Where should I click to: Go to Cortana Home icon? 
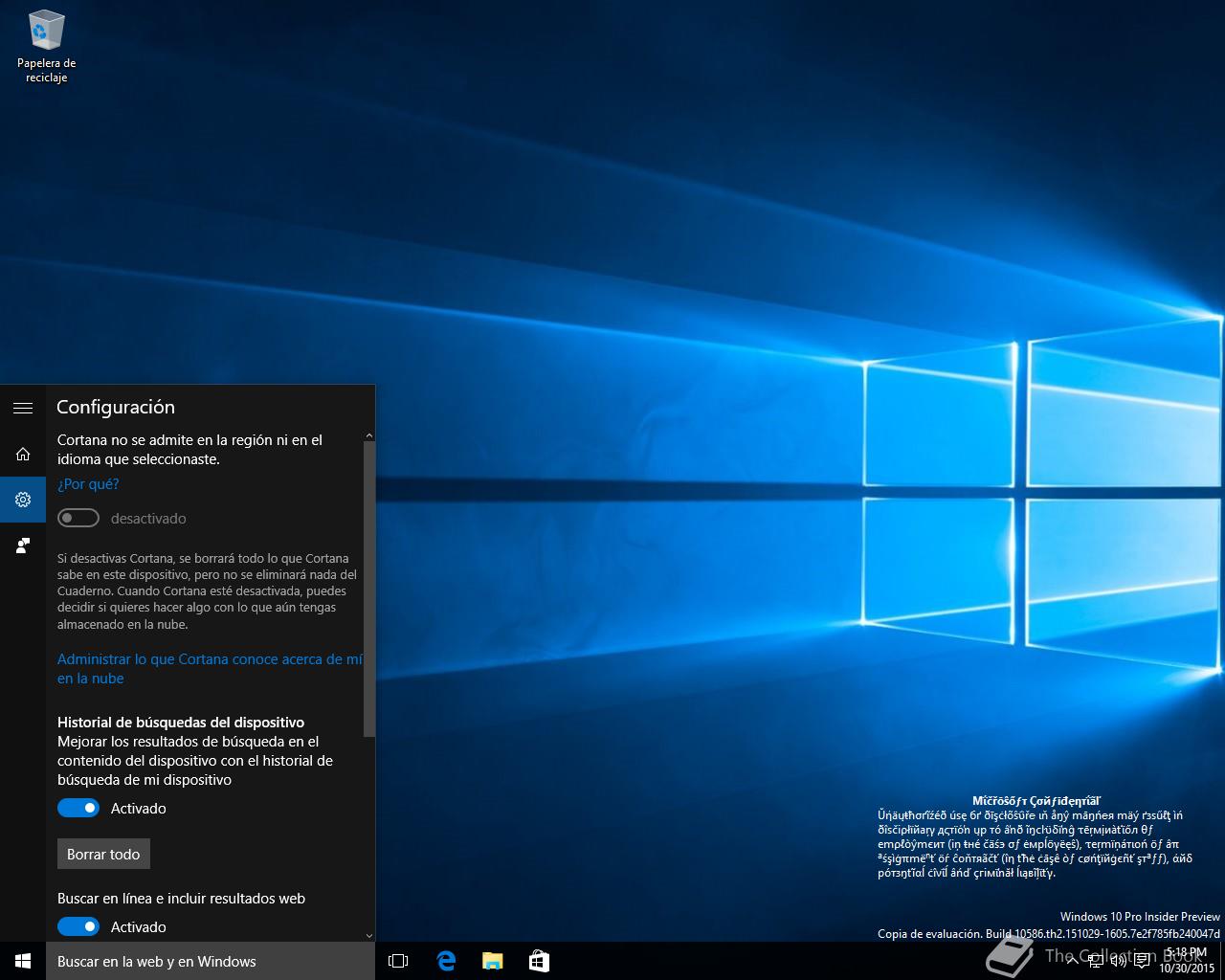pyautogui.click(x=23, y=454)
